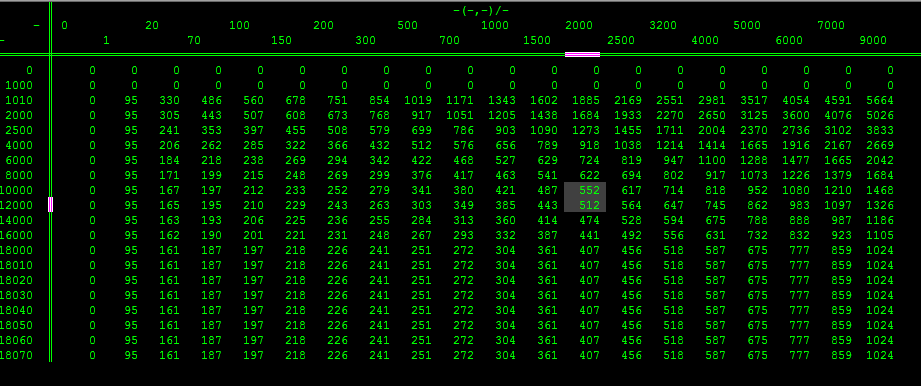Select the 700 column header
This screenshot has width=921, height=386.
pyautogui.click(x=449, y=41)
